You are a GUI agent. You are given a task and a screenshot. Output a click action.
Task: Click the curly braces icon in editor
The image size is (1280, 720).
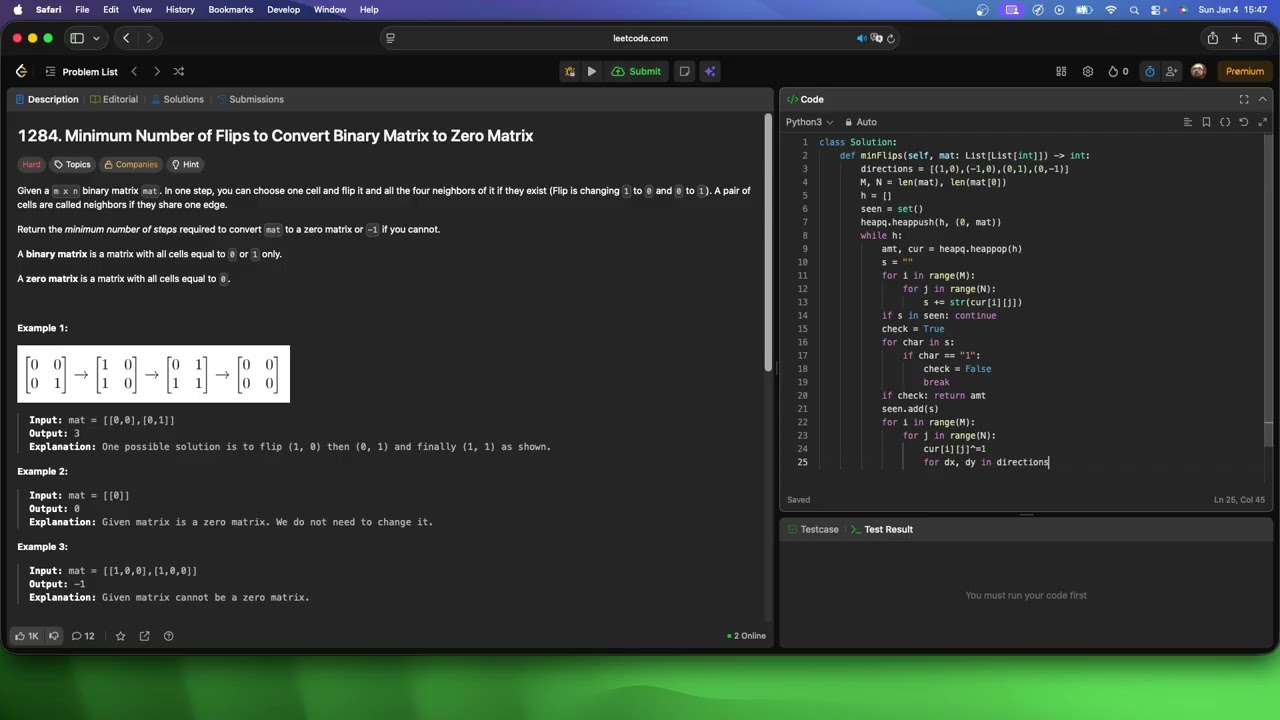tap(1225, 122)
